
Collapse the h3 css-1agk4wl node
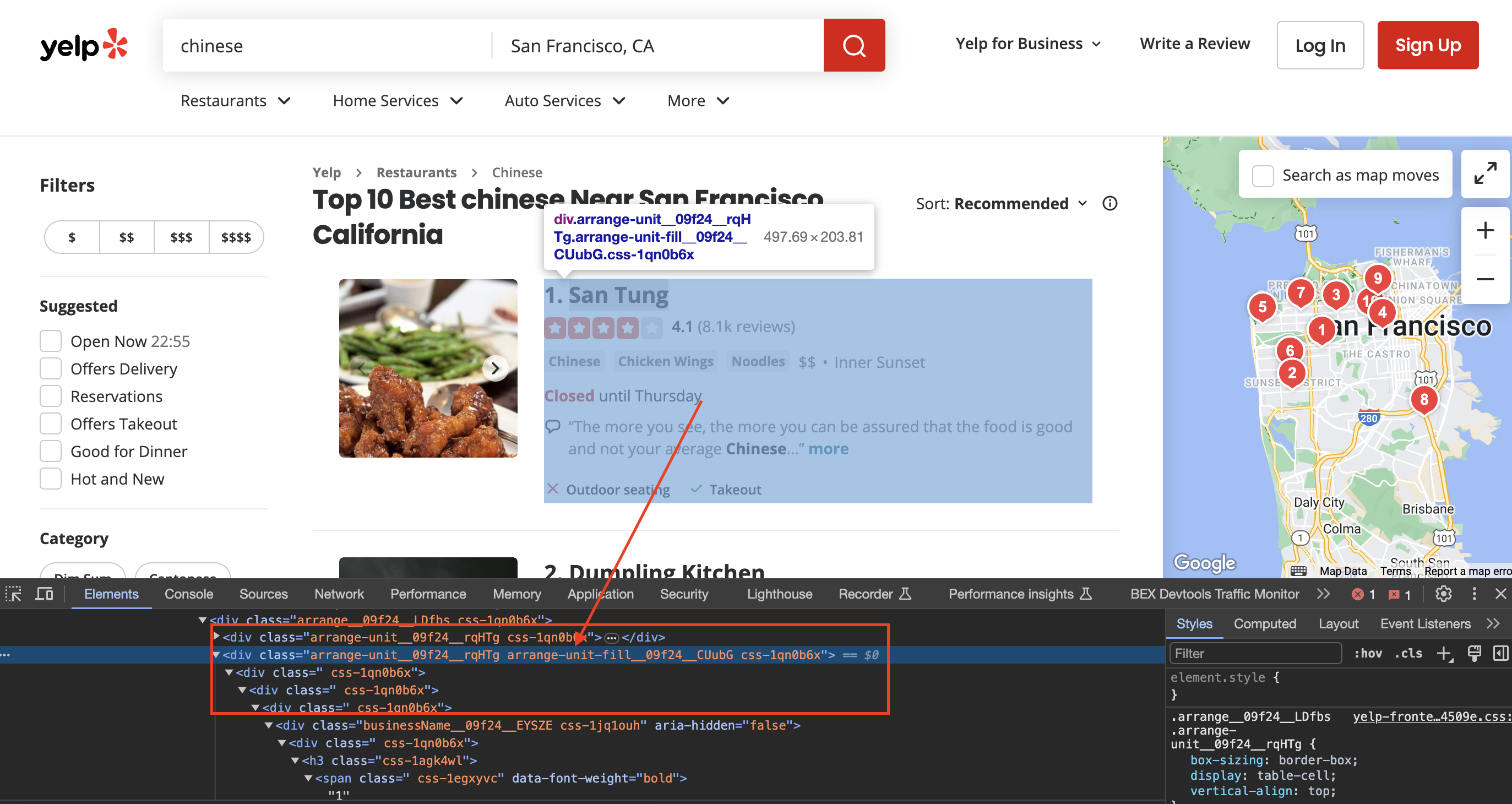(x=295, y=760)
